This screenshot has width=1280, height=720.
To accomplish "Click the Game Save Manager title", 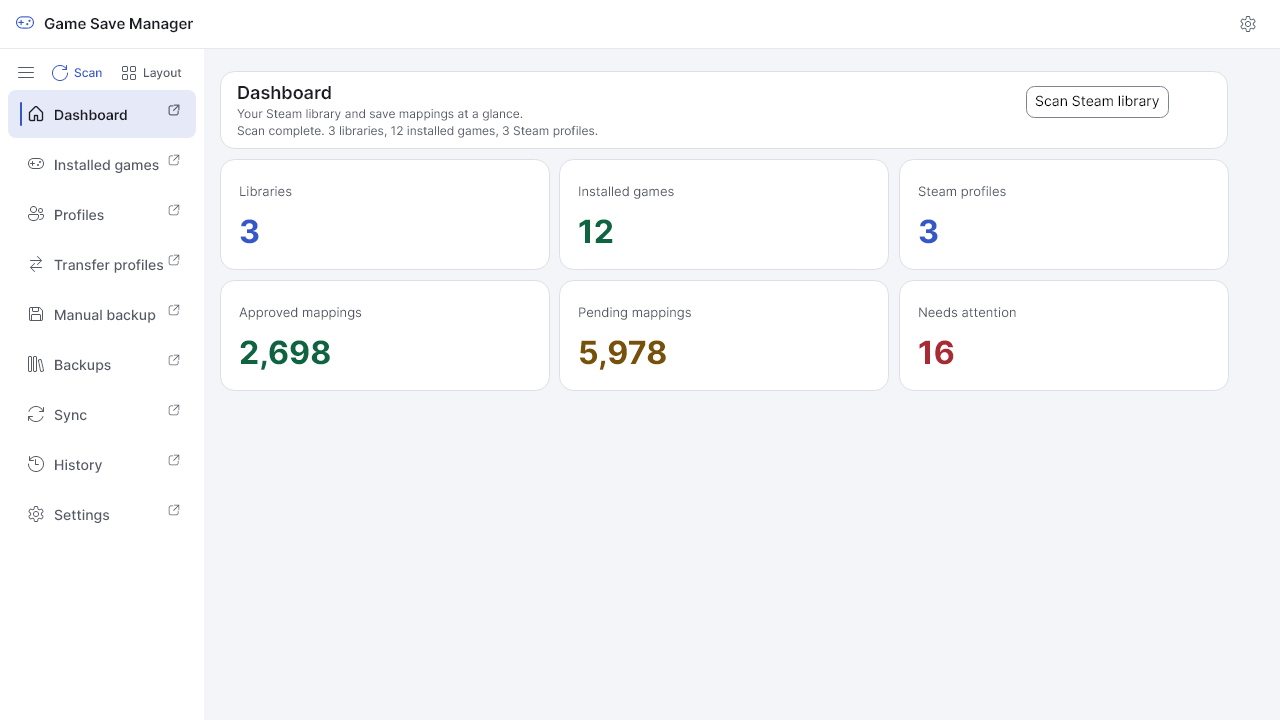I will coord(119,24).
